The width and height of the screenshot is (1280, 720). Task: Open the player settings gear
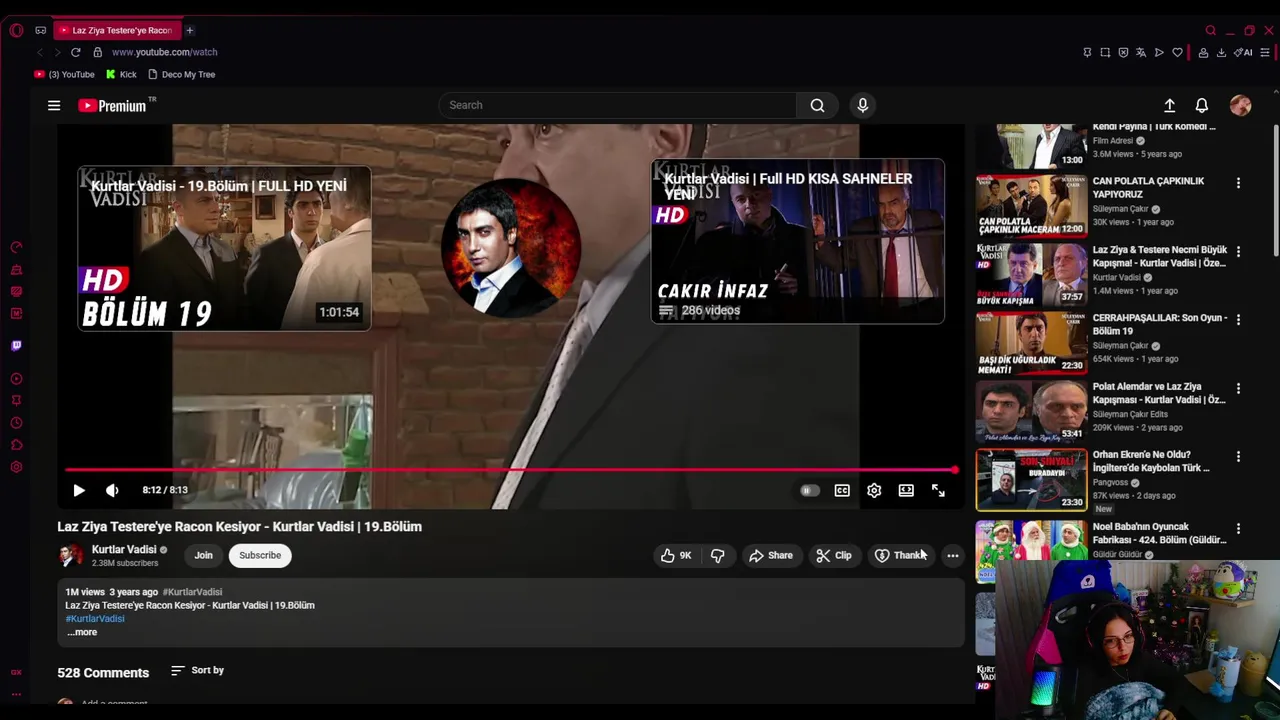coord(874,490)
